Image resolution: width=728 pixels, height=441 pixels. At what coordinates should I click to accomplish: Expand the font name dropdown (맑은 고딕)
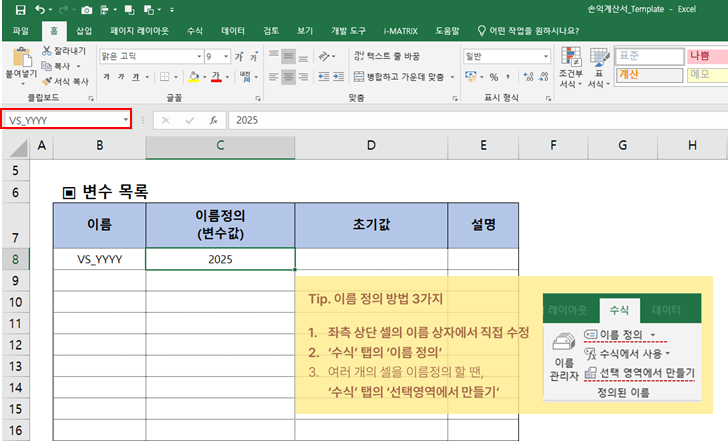coord(197,56)
